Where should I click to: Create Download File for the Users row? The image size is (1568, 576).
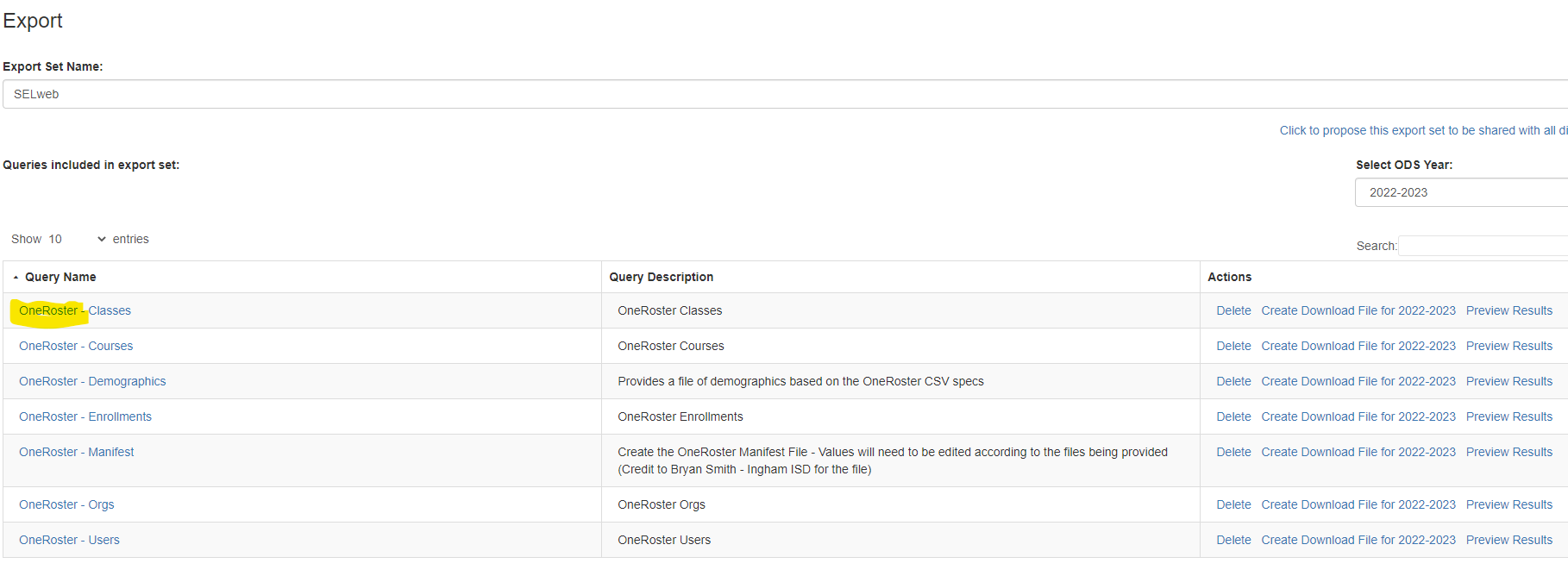pyautogui.click(x=1358, y=540)
